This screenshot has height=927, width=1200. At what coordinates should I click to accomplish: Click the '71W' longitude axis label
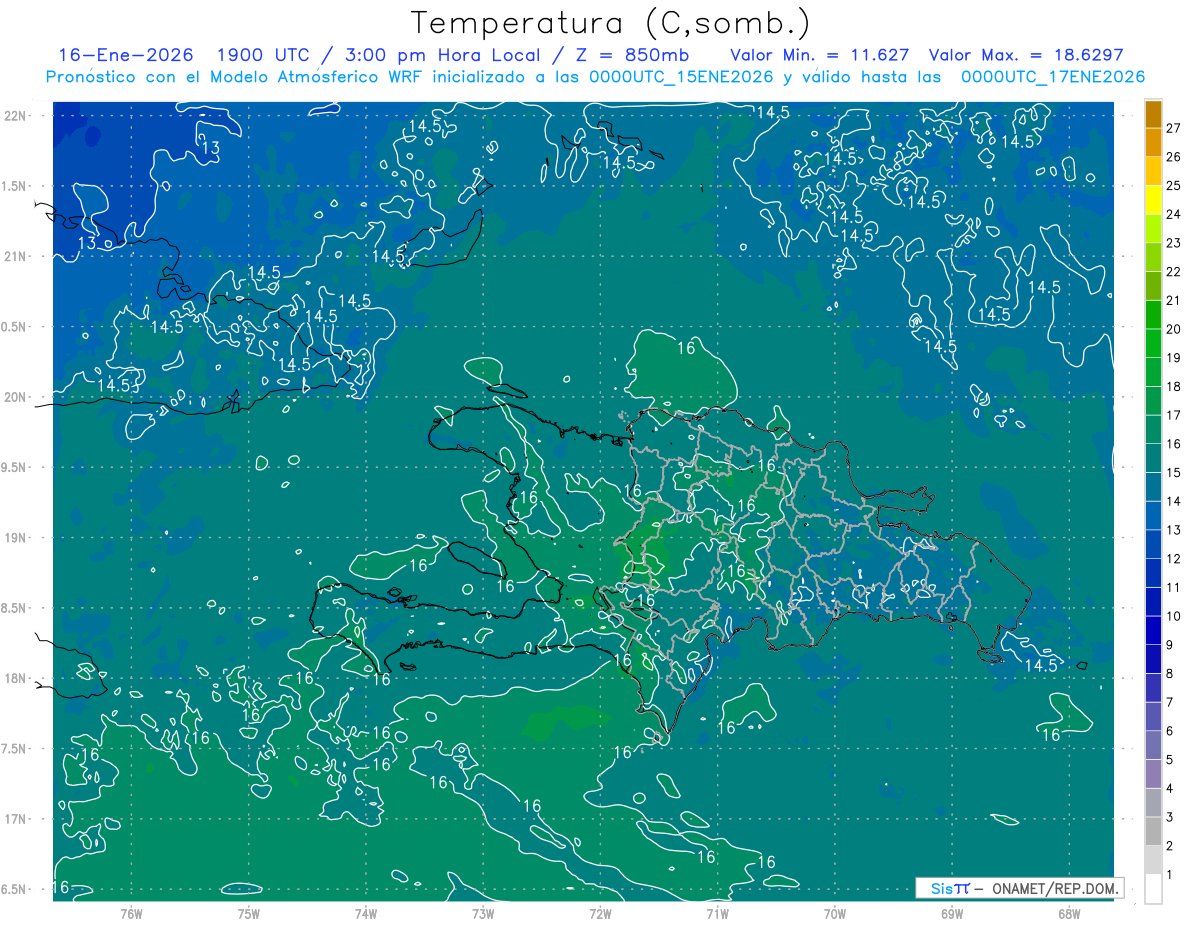click(x=717, y=913)
